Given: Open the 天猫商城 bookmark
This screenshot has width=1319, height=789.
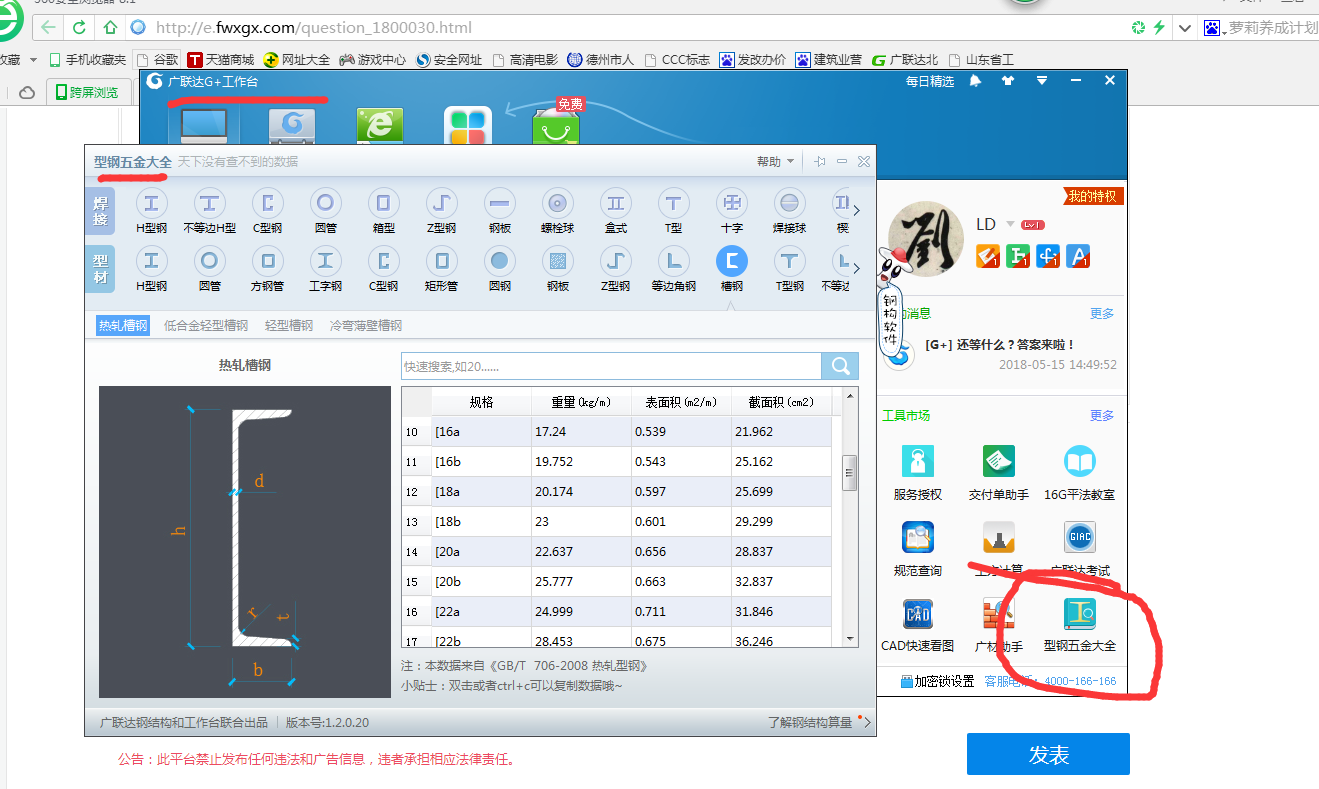Looking at the screenshot, I should pos(221,60).
